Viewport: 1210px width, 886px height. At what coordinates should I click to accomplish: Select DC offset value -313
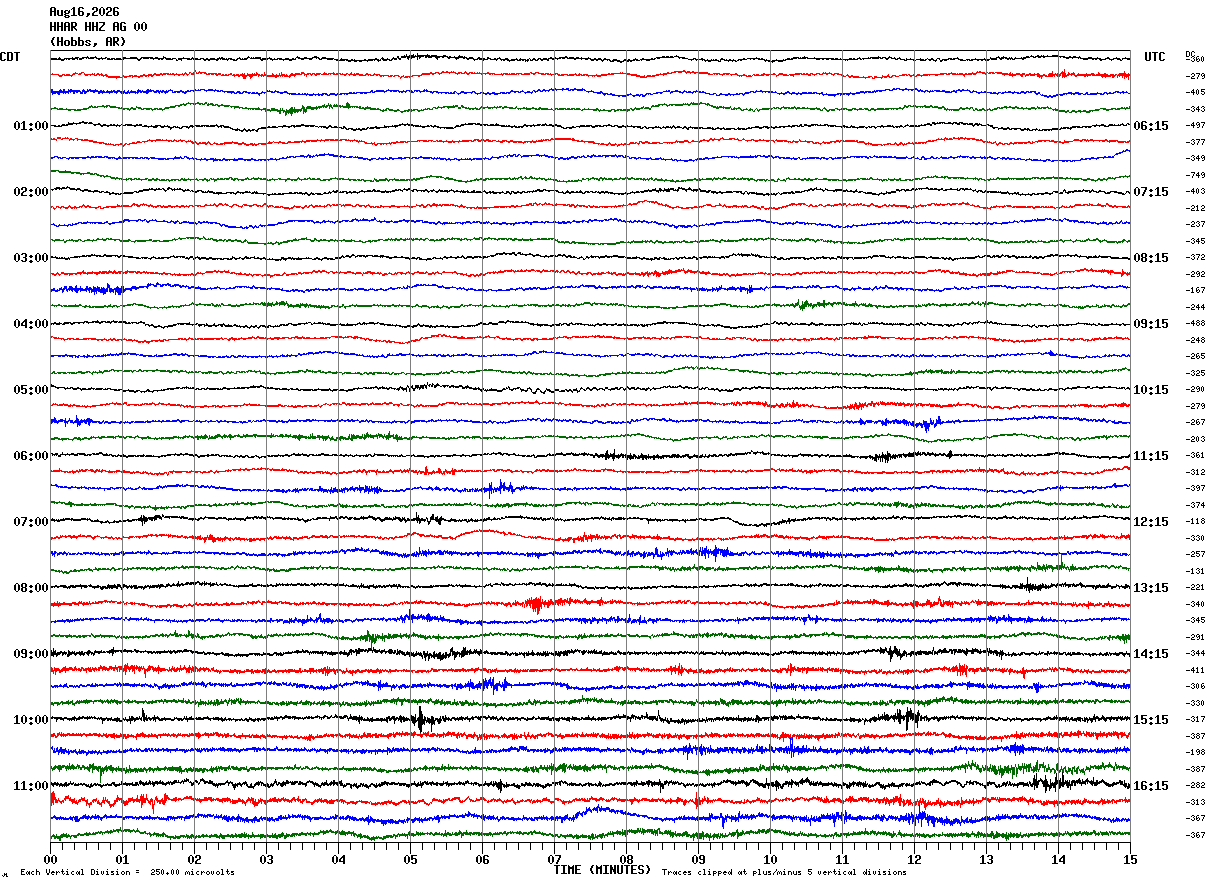[x=1195, y=802]
